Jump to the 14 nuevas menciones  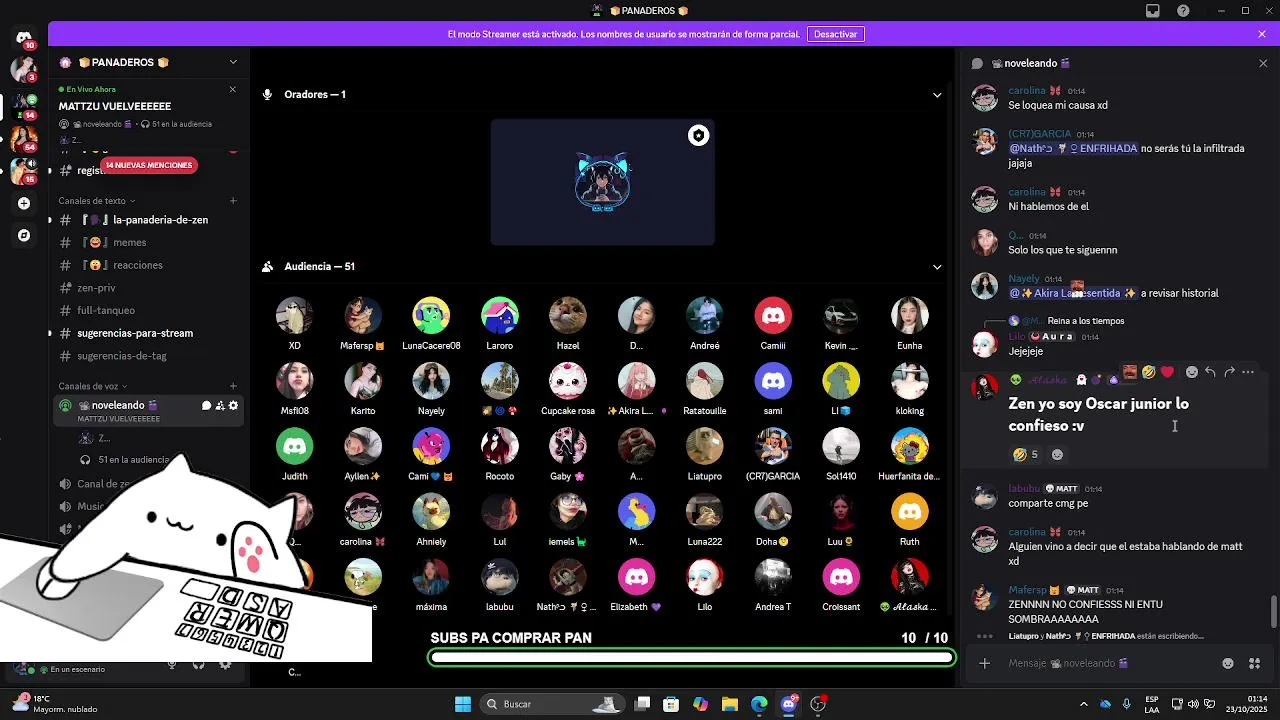[x=149, y=165]
